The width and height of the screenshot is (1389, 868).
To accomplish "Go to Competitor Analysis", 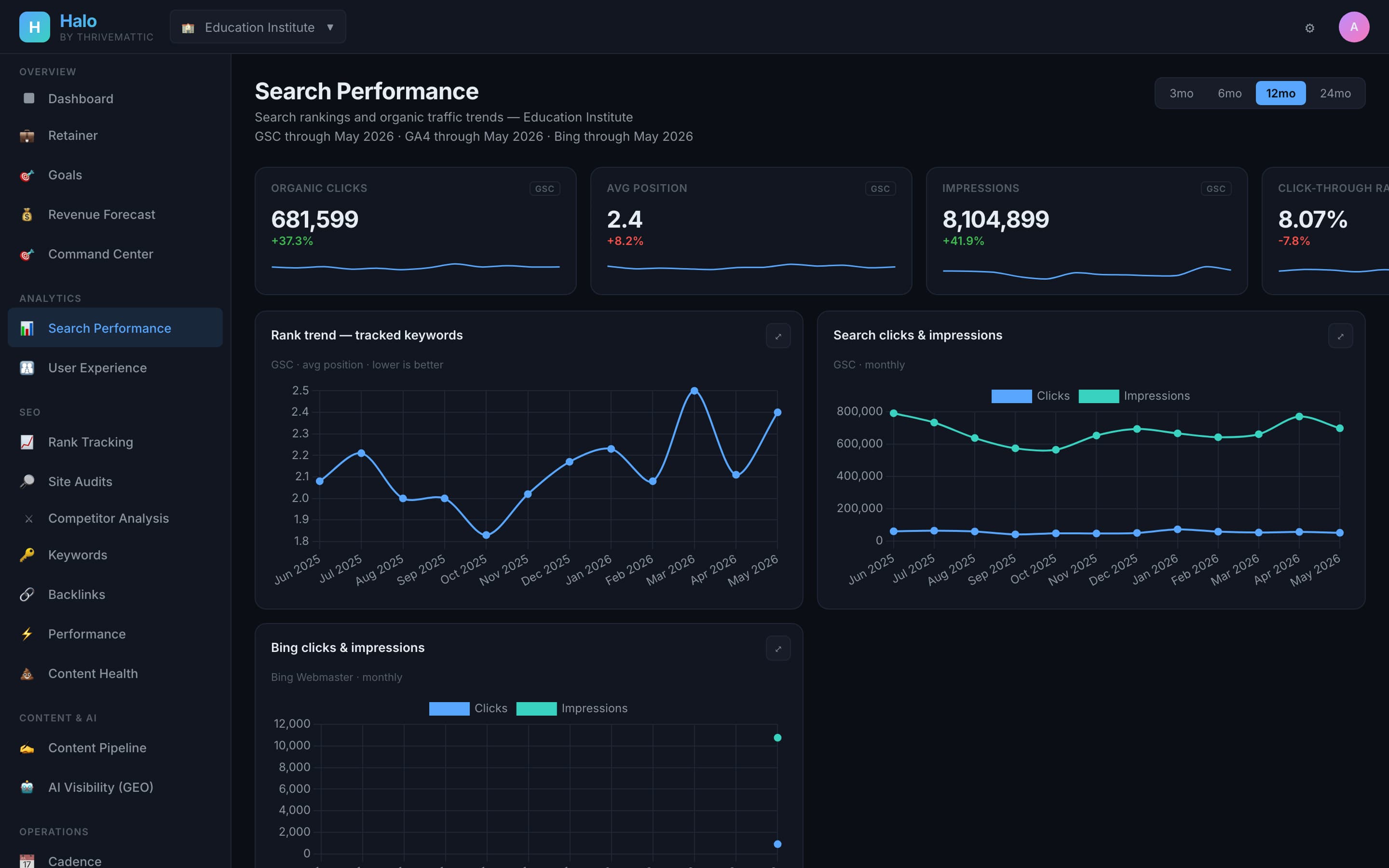I will coord(115,518).
